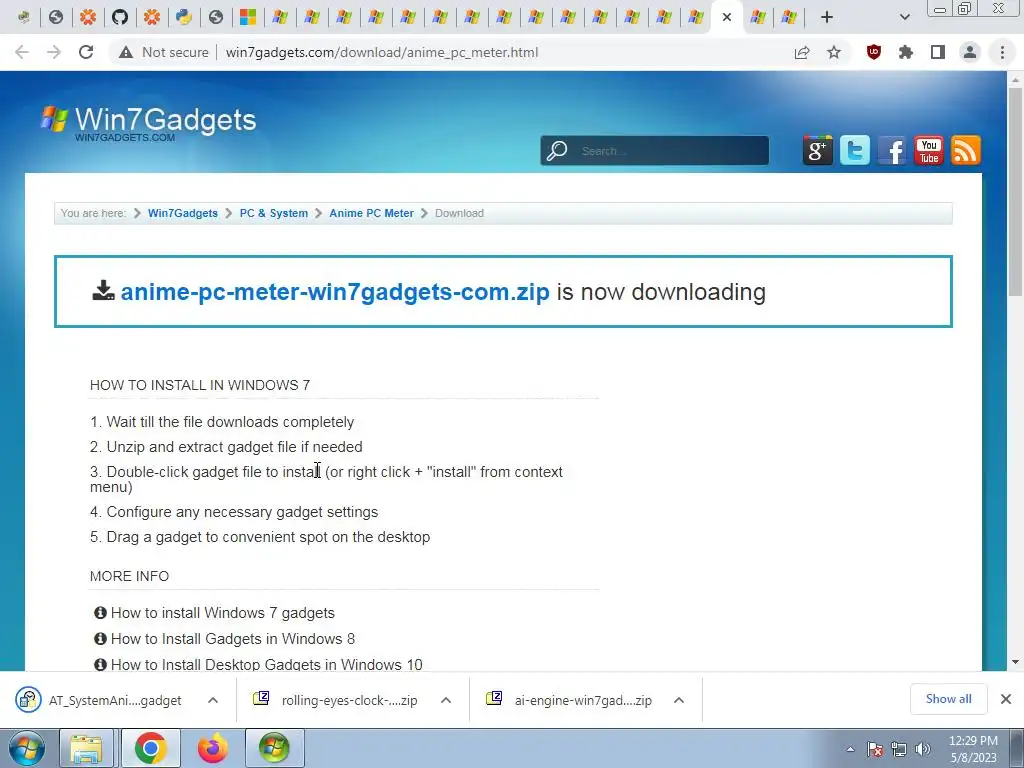Switch to the GitHub tab
Screen dimensions: 1024x768
[x=120, y=17]
